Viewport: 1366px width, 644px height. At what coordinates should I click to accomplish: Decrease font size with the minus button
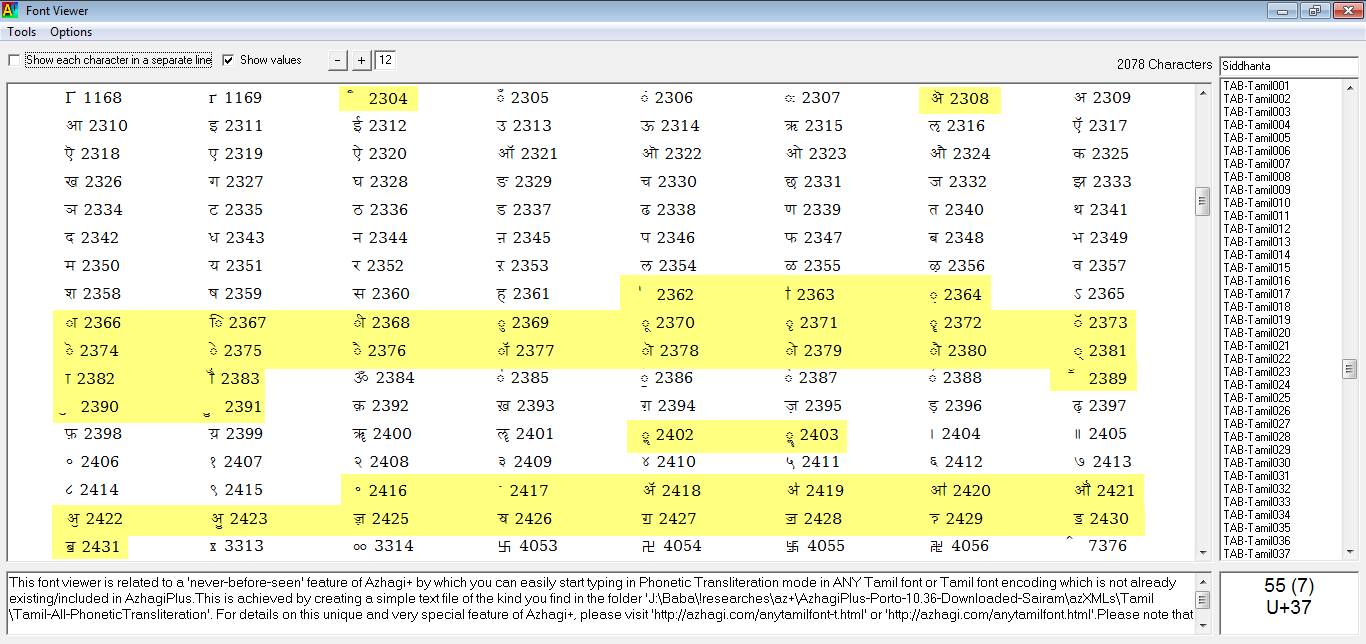[x=338, y=60]
